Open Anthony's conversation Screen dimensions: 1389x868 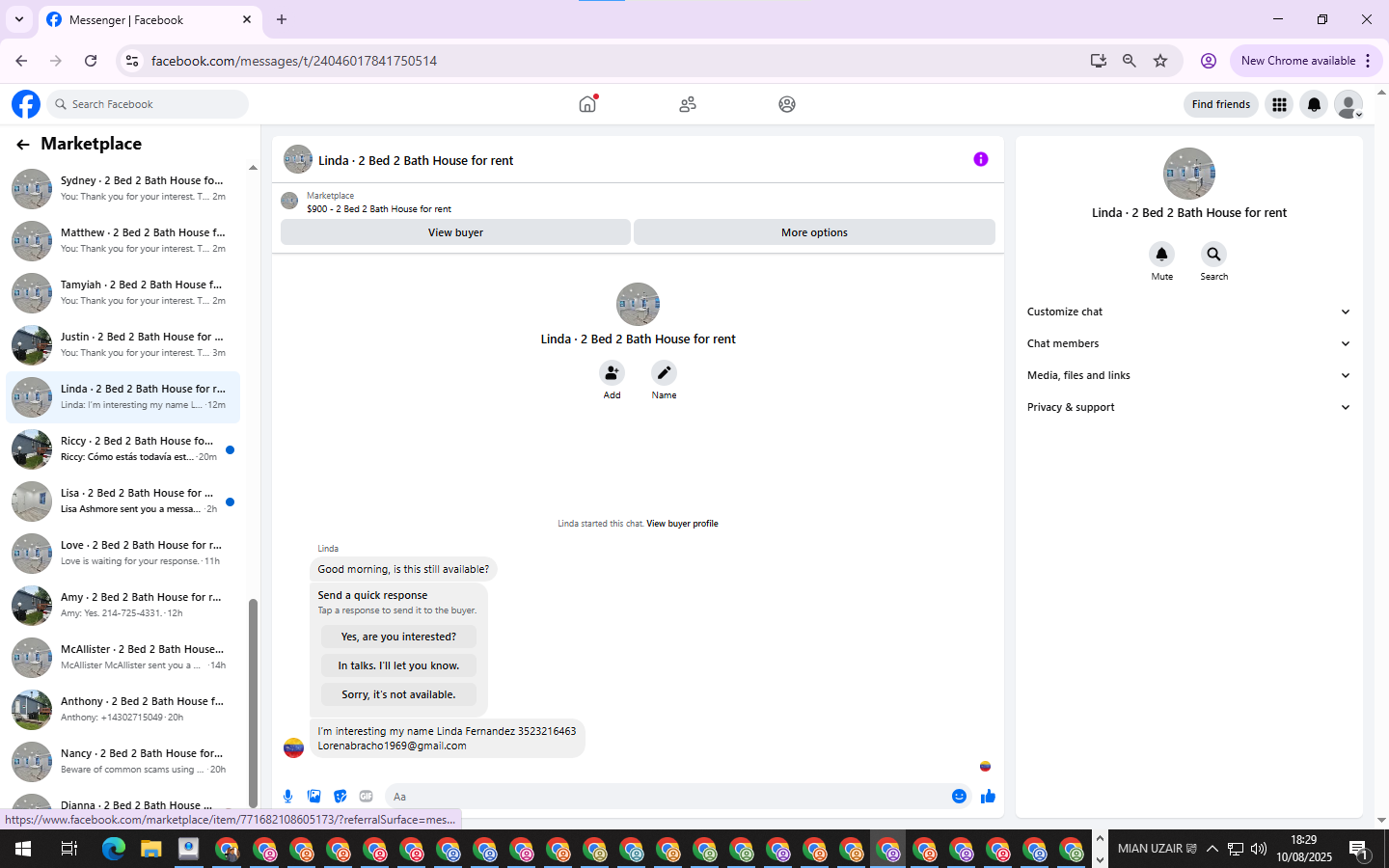point(123,709)
